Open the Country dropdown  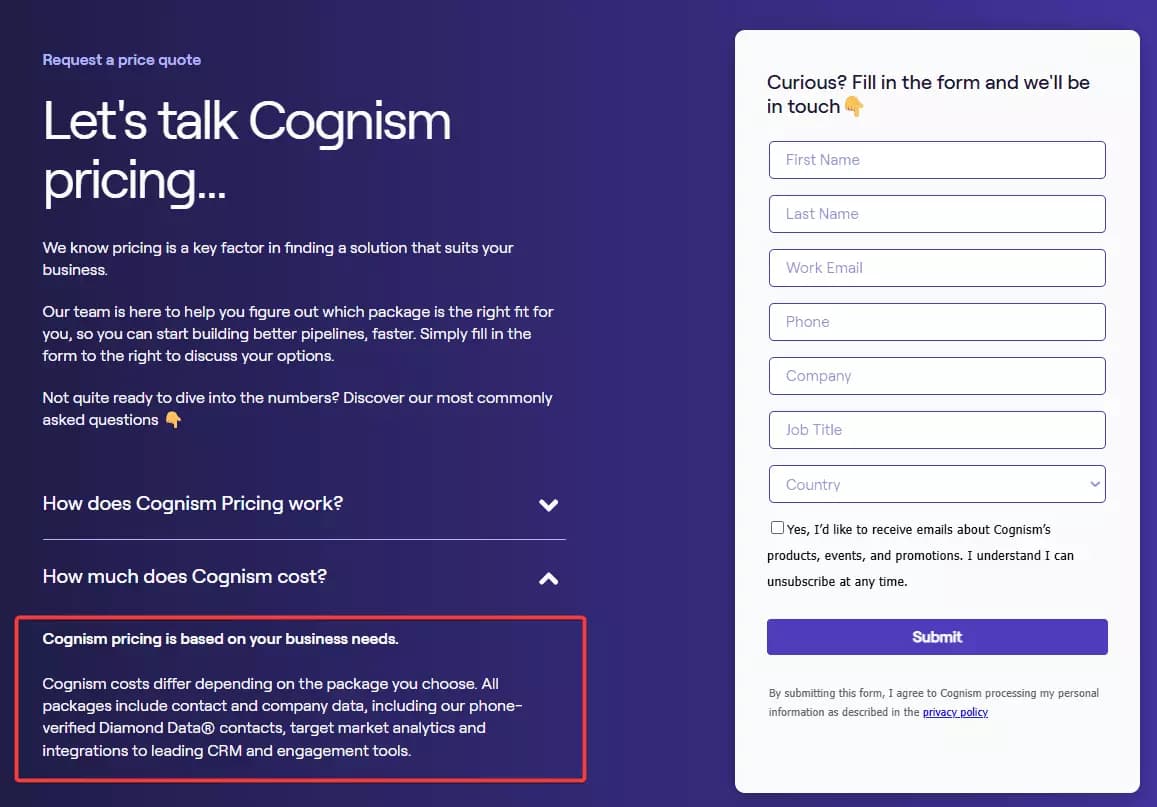(x=937, y=484)
